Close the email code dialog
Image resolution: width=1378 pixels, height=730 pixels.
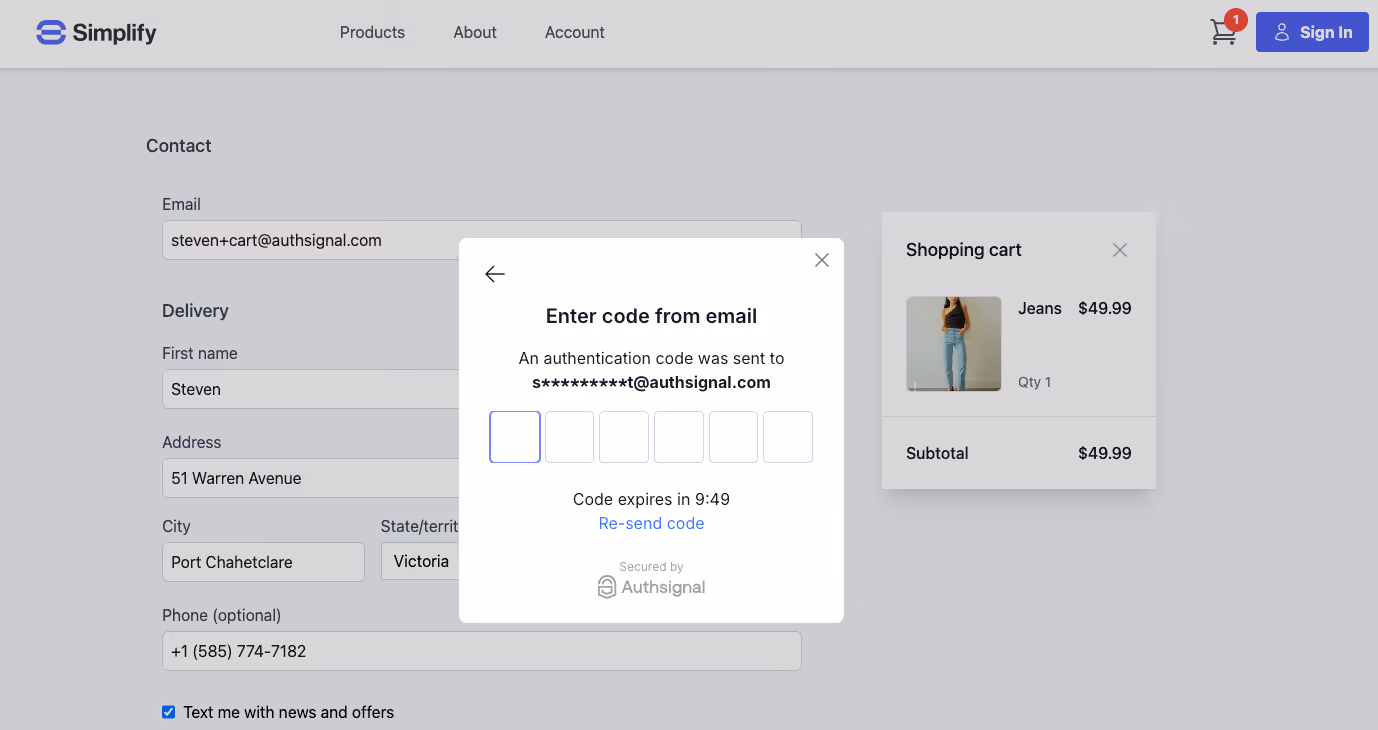[822, 260]
